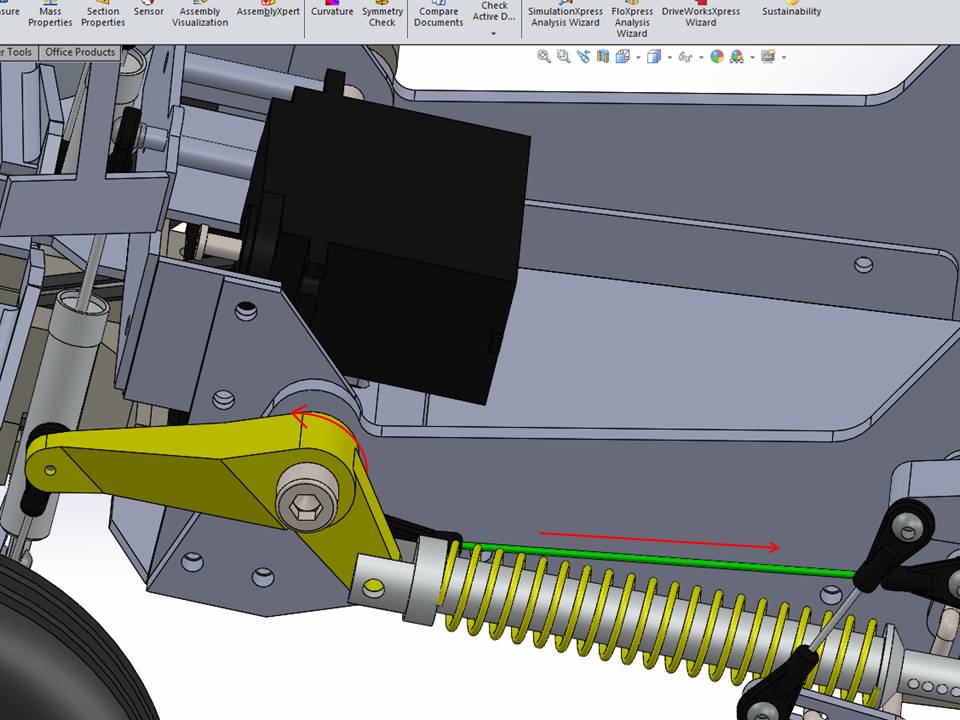Click Apply Scene icon
This screenshot has width=960, height=720.
click(x=737, y=57)
